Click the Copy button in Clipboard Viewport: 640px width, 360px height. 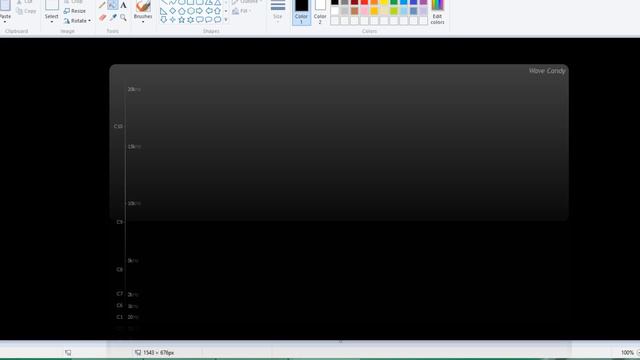click(26, 11)
